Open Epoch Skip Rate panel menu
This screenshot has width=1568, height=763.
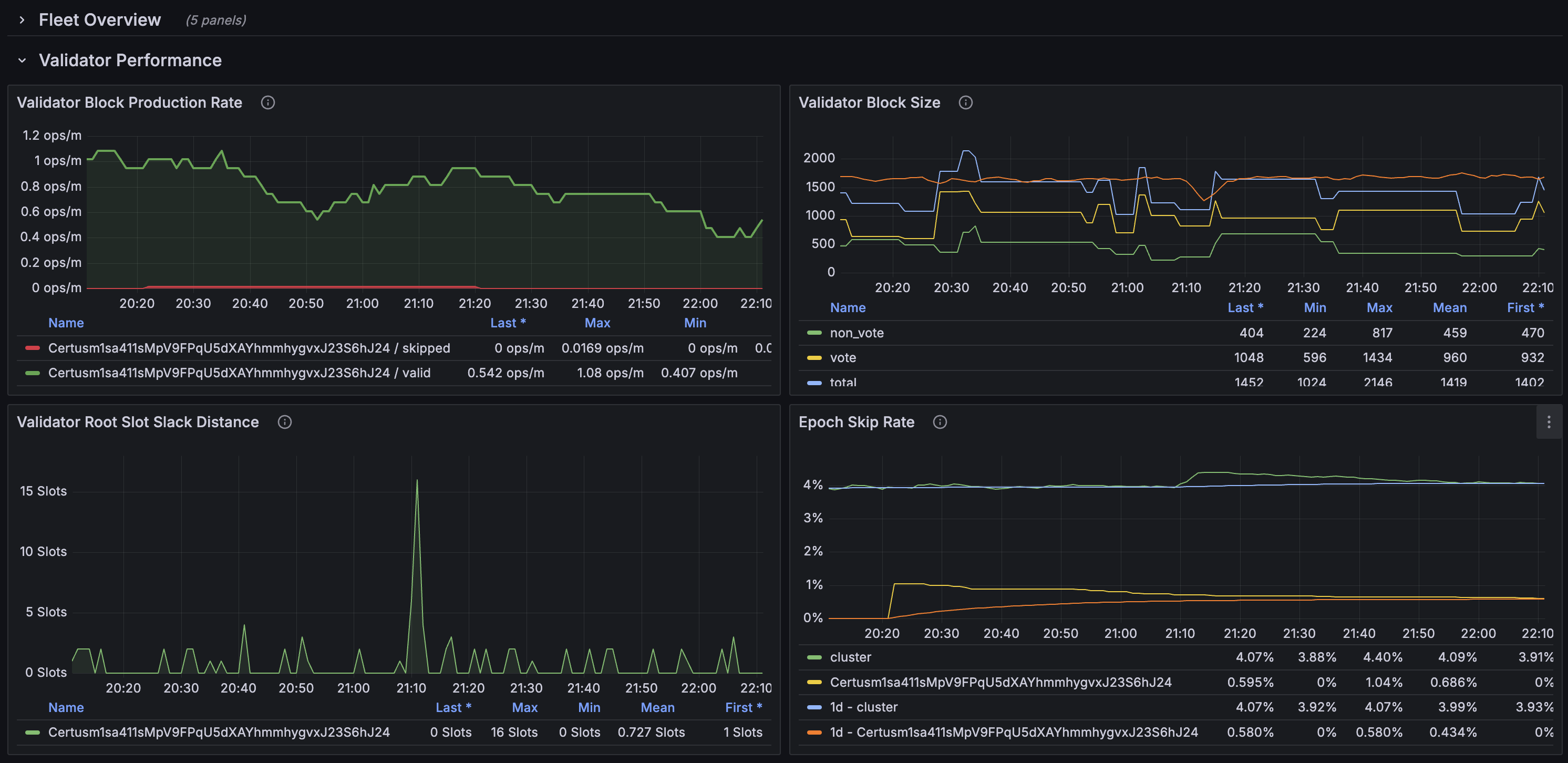click(x=1549, y=422)
